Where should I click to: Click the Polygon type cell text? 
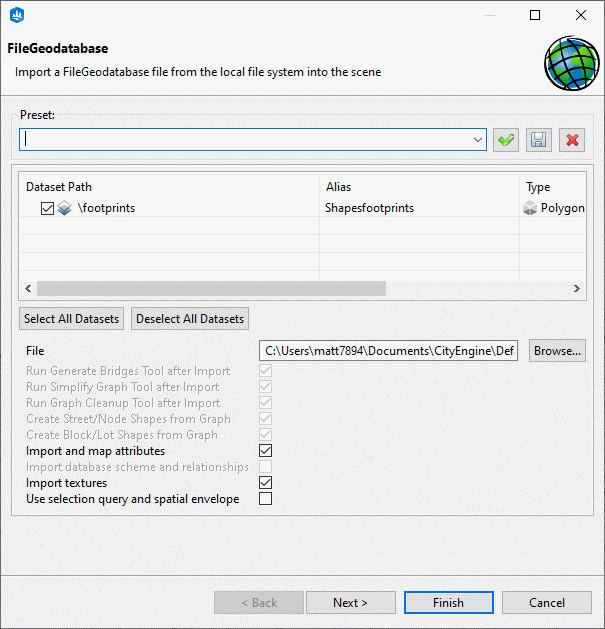click(x=562, y=208)
